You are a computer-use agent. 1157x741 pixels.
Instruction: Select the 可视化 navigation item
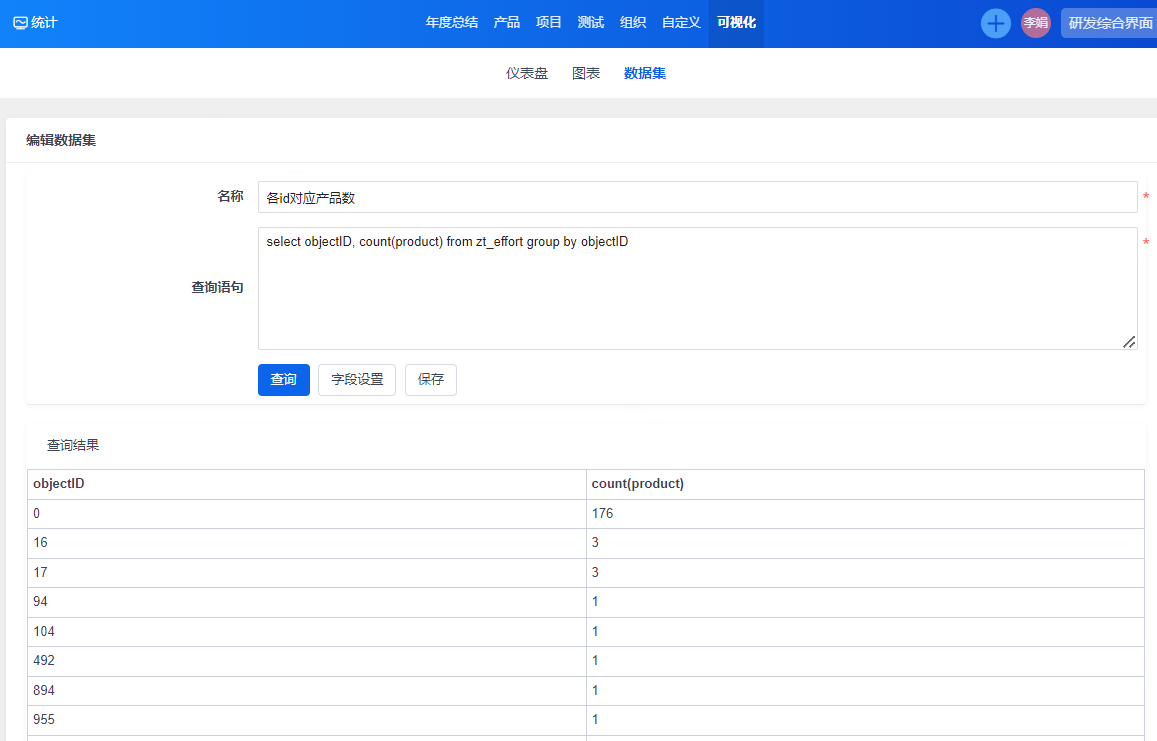(736, 23)
